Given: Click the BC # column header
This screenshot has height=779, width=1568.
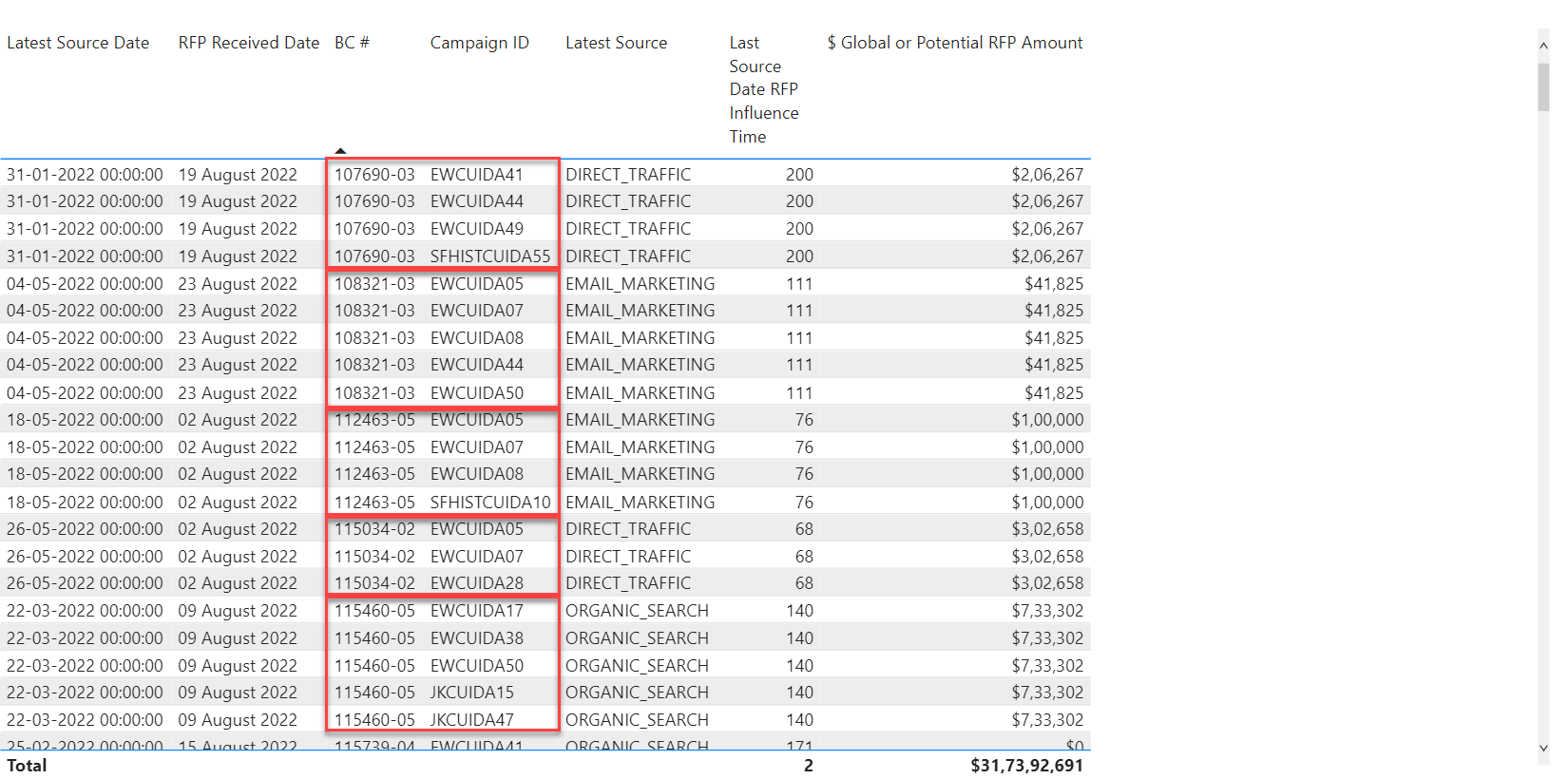Looking at the screenshot, I should click(352, 43).
